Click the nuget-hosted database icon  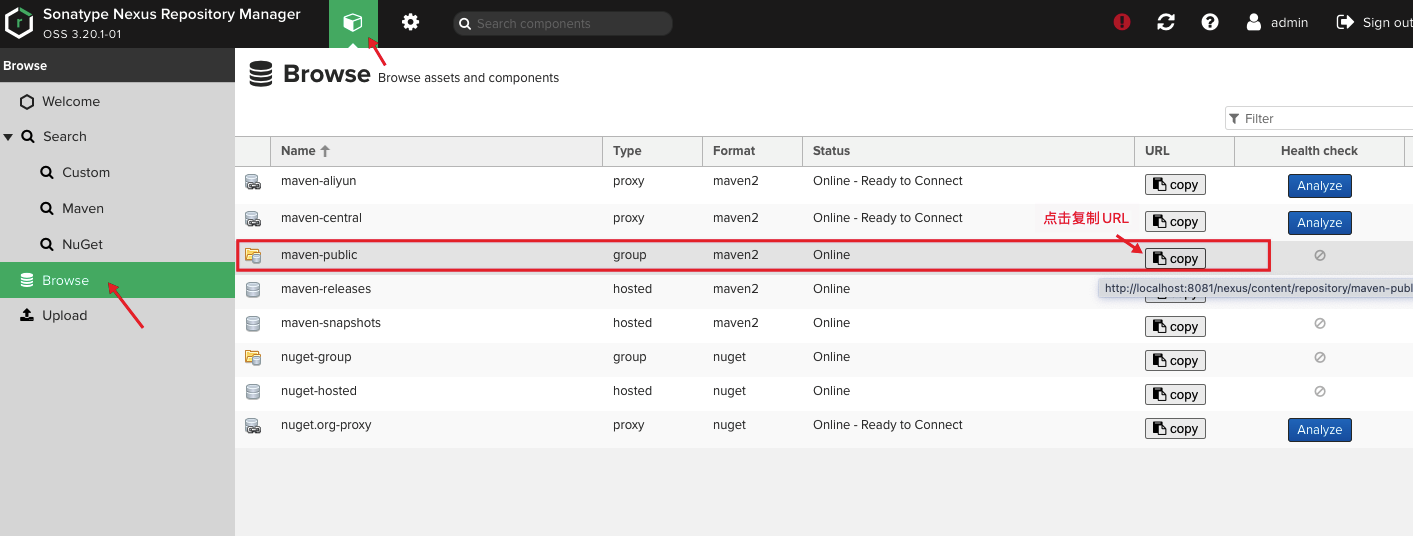(x=253, y=392)
